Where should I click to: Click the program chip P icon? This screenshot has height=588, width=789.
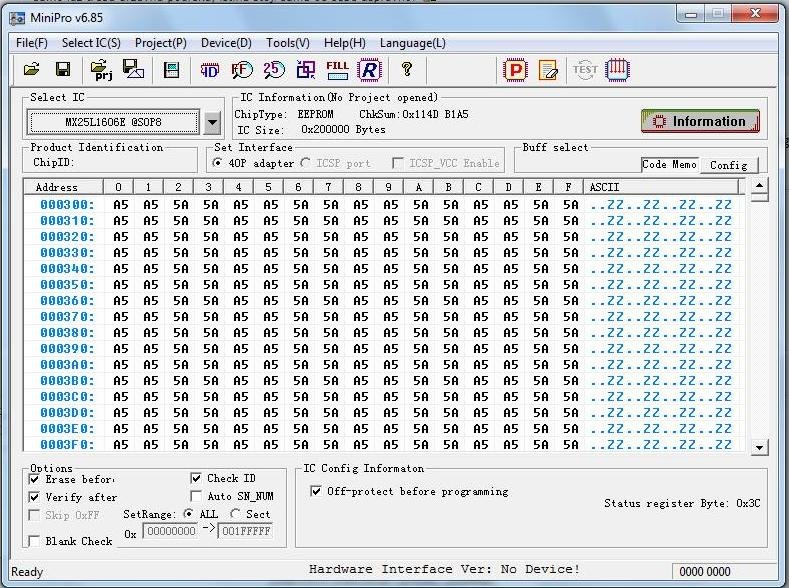click(515, 69)
